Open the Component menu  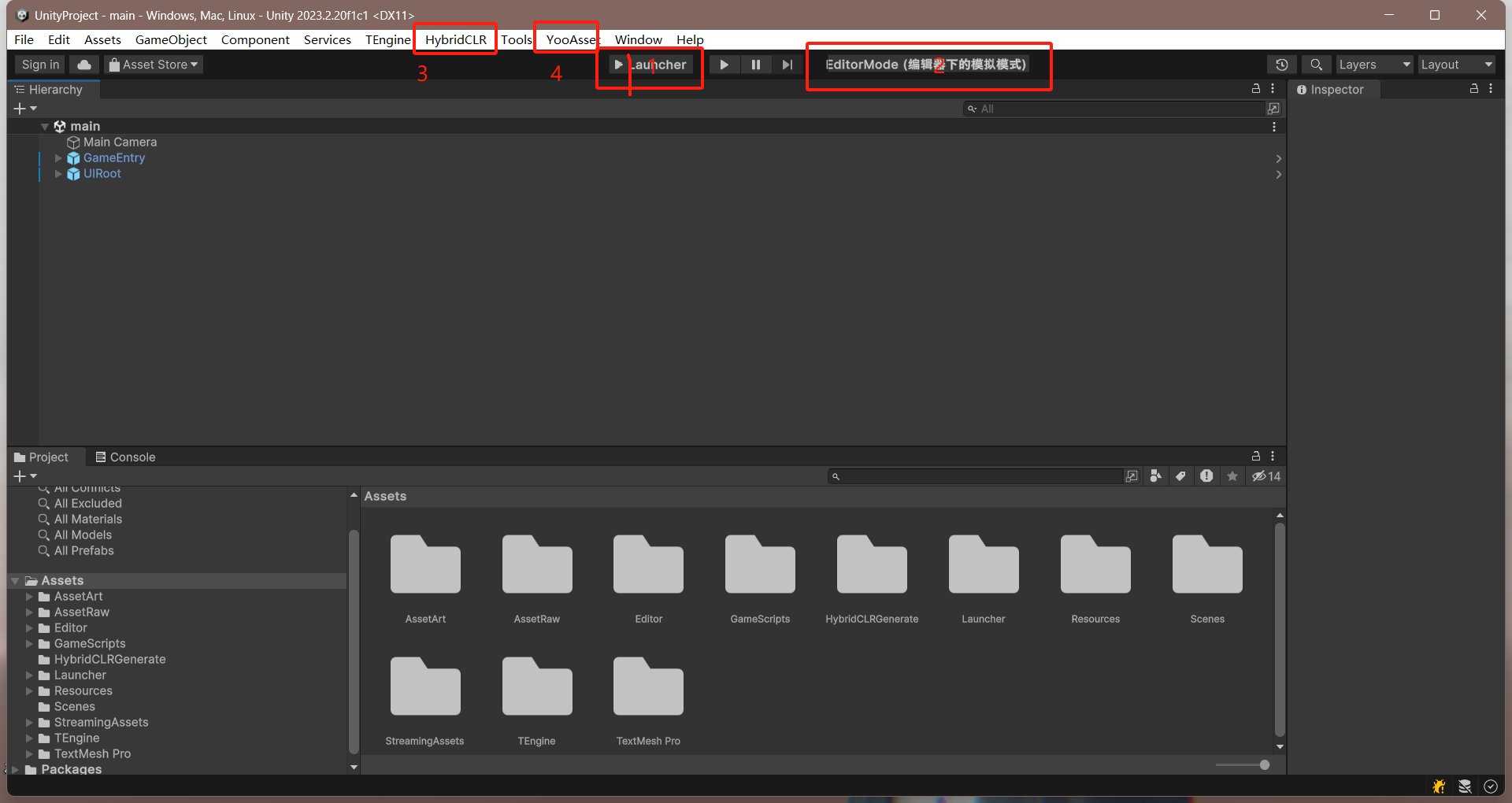(x=255, y=39)
